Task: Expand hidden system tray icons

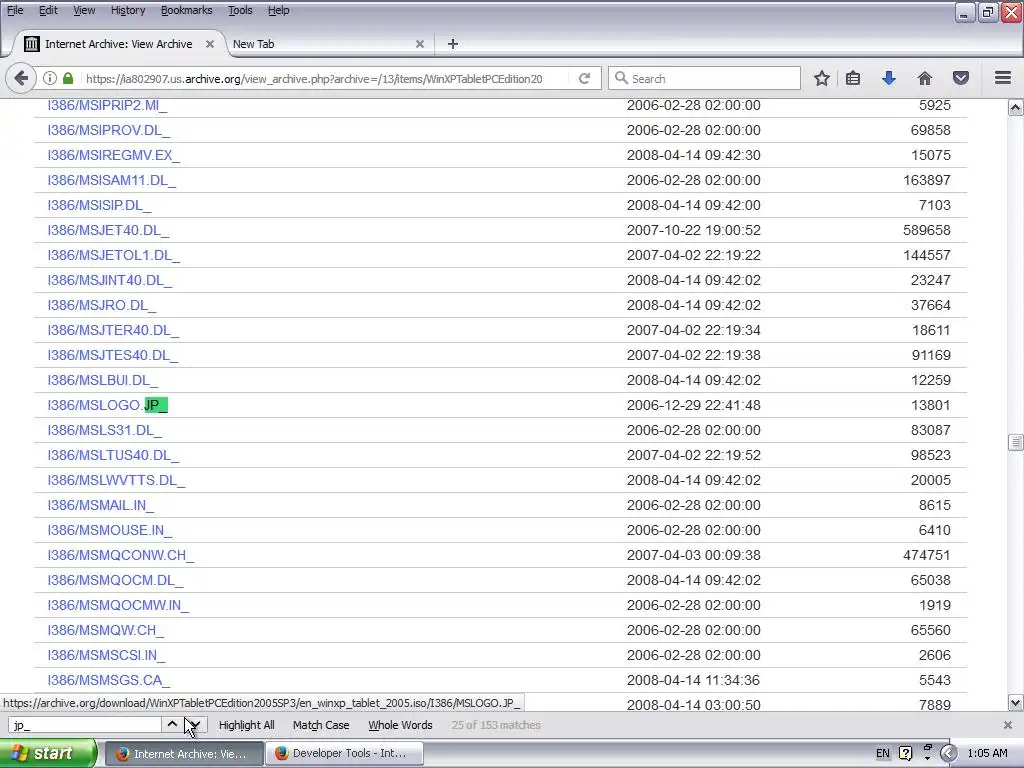Action: [x=948, y=753]
